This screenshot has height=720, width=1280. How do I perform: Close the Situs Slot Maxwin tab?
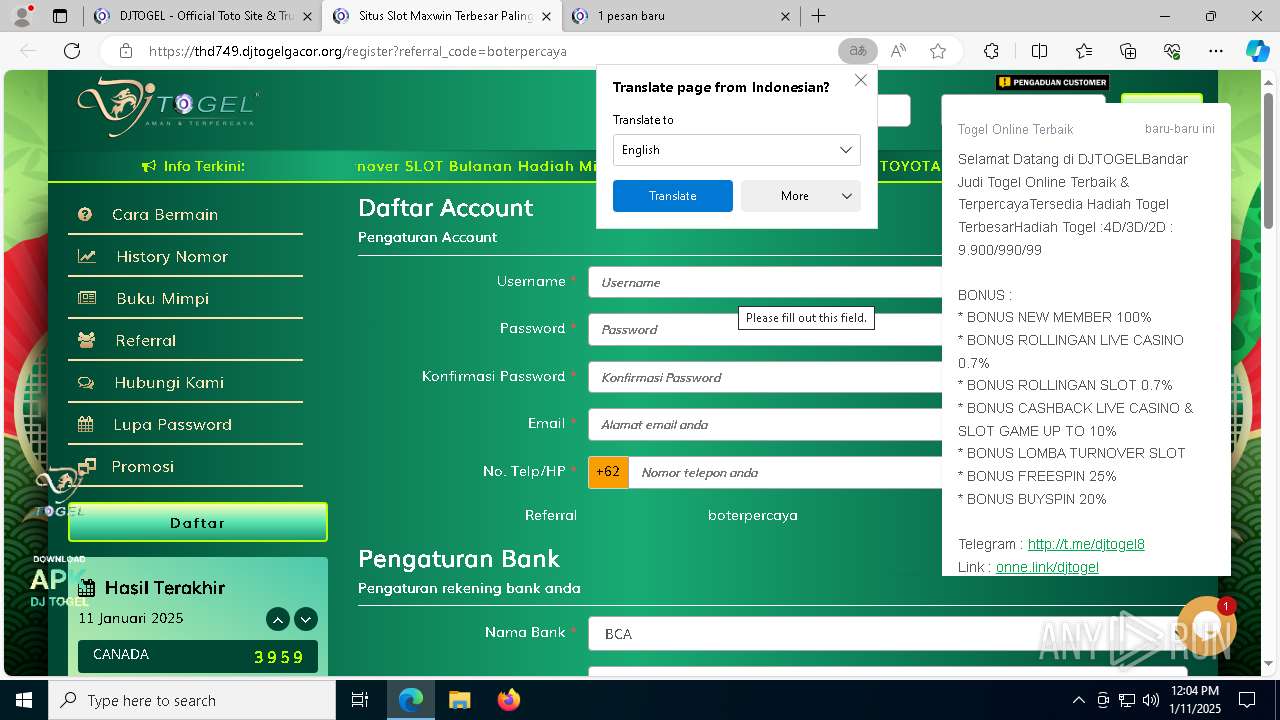point(546,16)
